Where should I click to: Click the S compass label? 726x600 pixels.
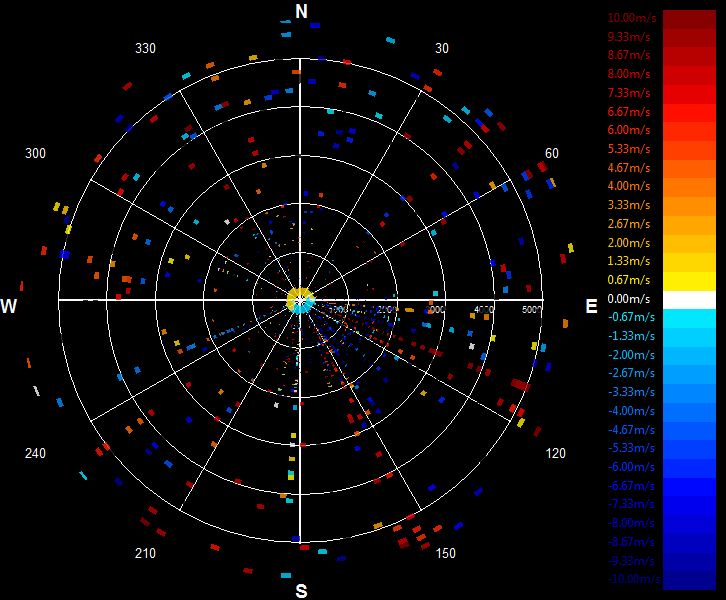[x=301, y=591]
